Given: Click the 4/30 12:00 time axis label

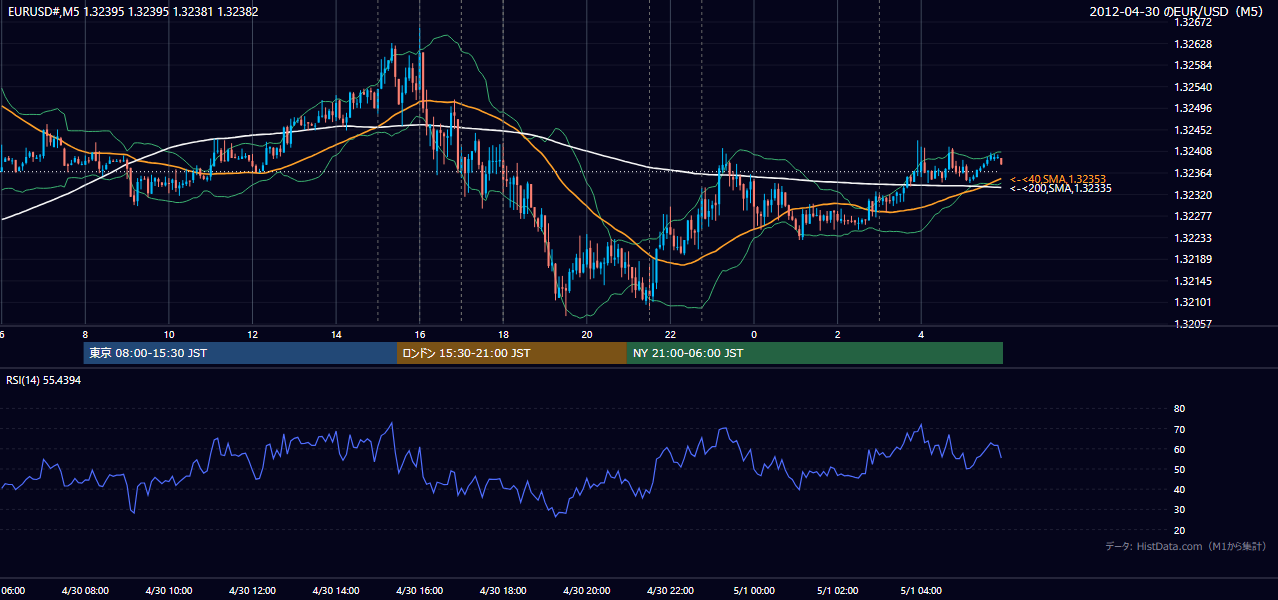Looking at the screenshot, I should [x=252, y=590].
